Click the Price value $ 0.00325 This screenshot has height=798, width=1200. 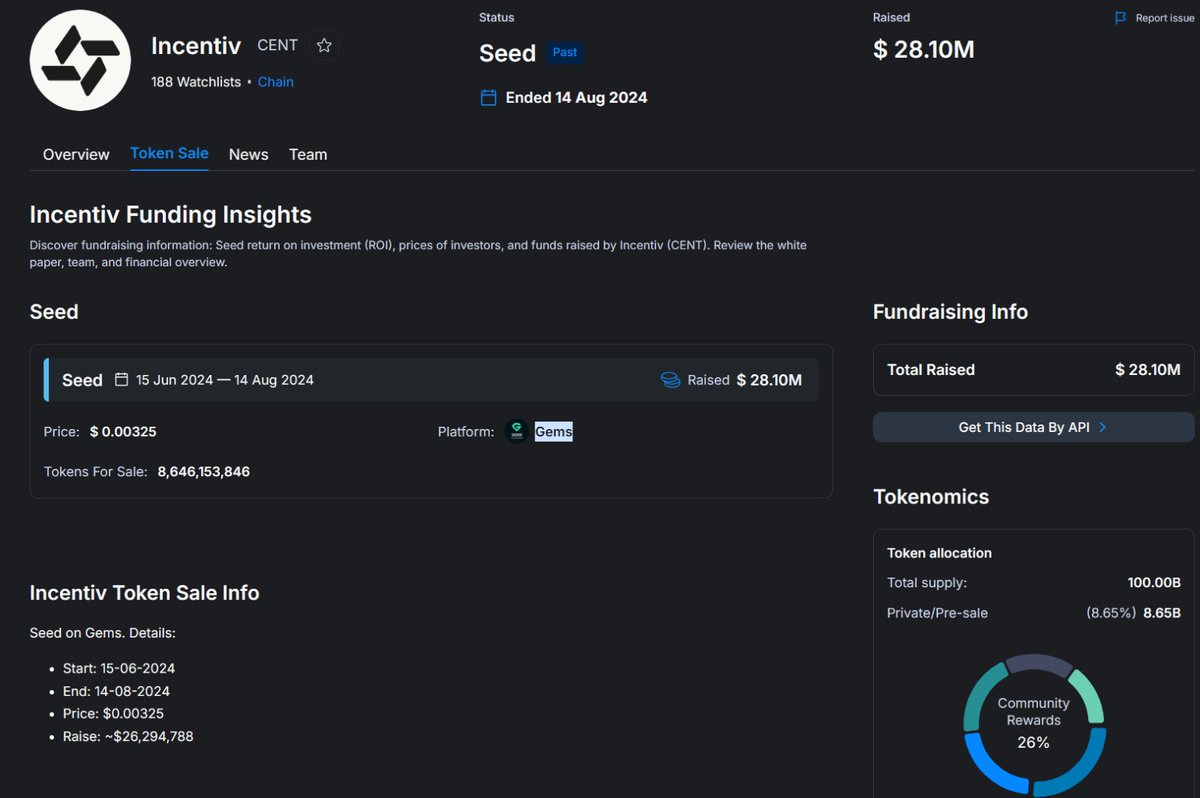coord(123,432)
